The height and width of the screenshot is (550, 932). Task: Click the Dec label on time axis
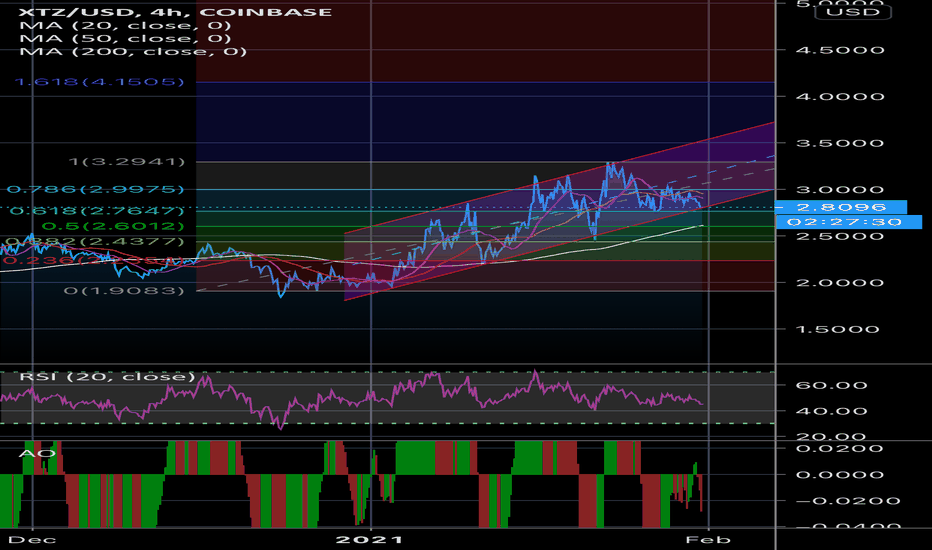coord(33,540)
